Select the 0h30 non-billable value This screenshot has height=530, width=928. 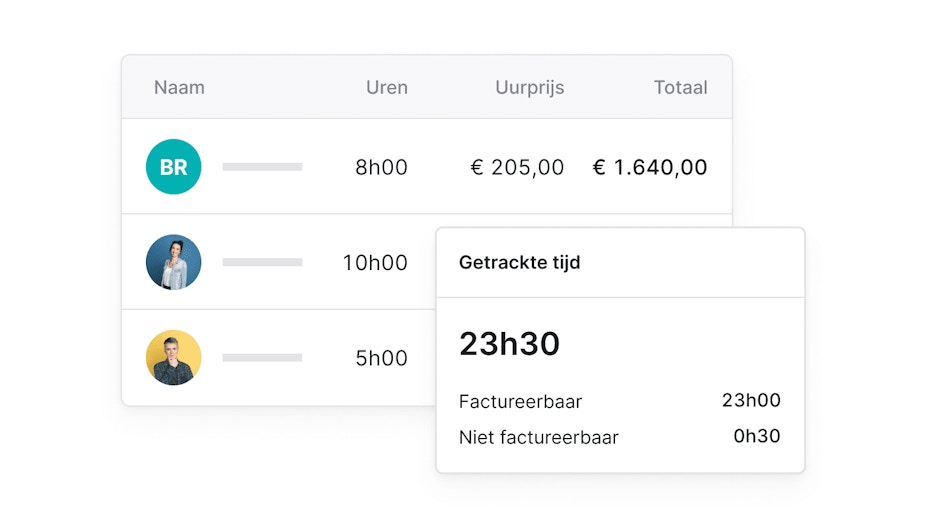tap(756, 436)
